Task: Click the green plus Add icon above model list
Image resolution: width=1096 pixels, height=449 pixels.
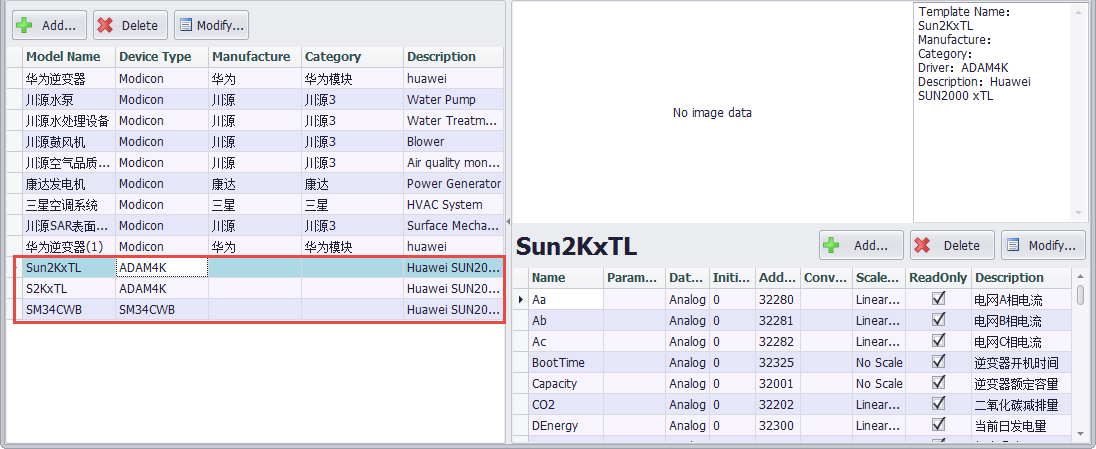Action: pos(24,25)
